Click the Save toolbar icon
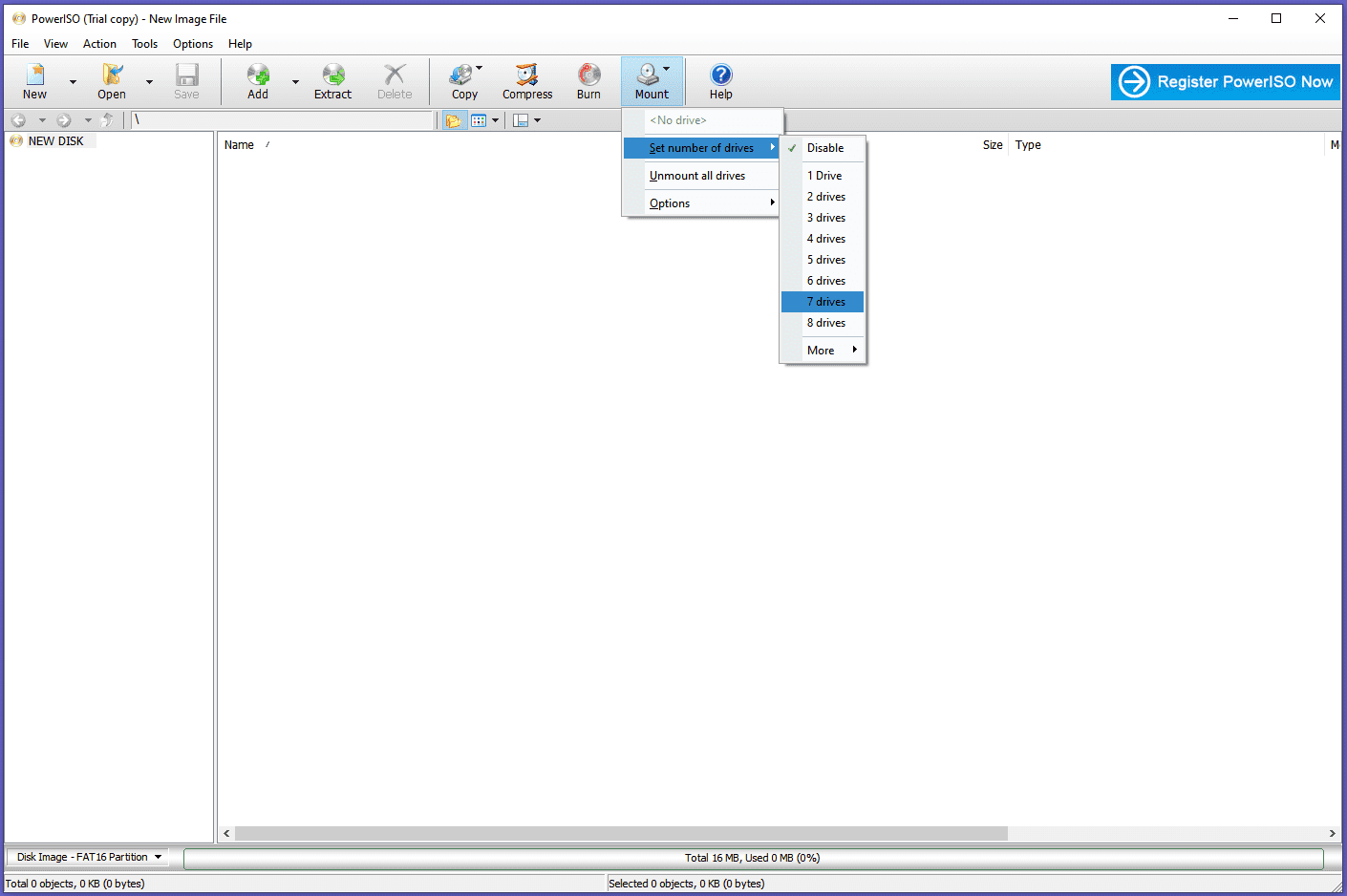This screenshot has height=896, width=1347. [186, 81]
